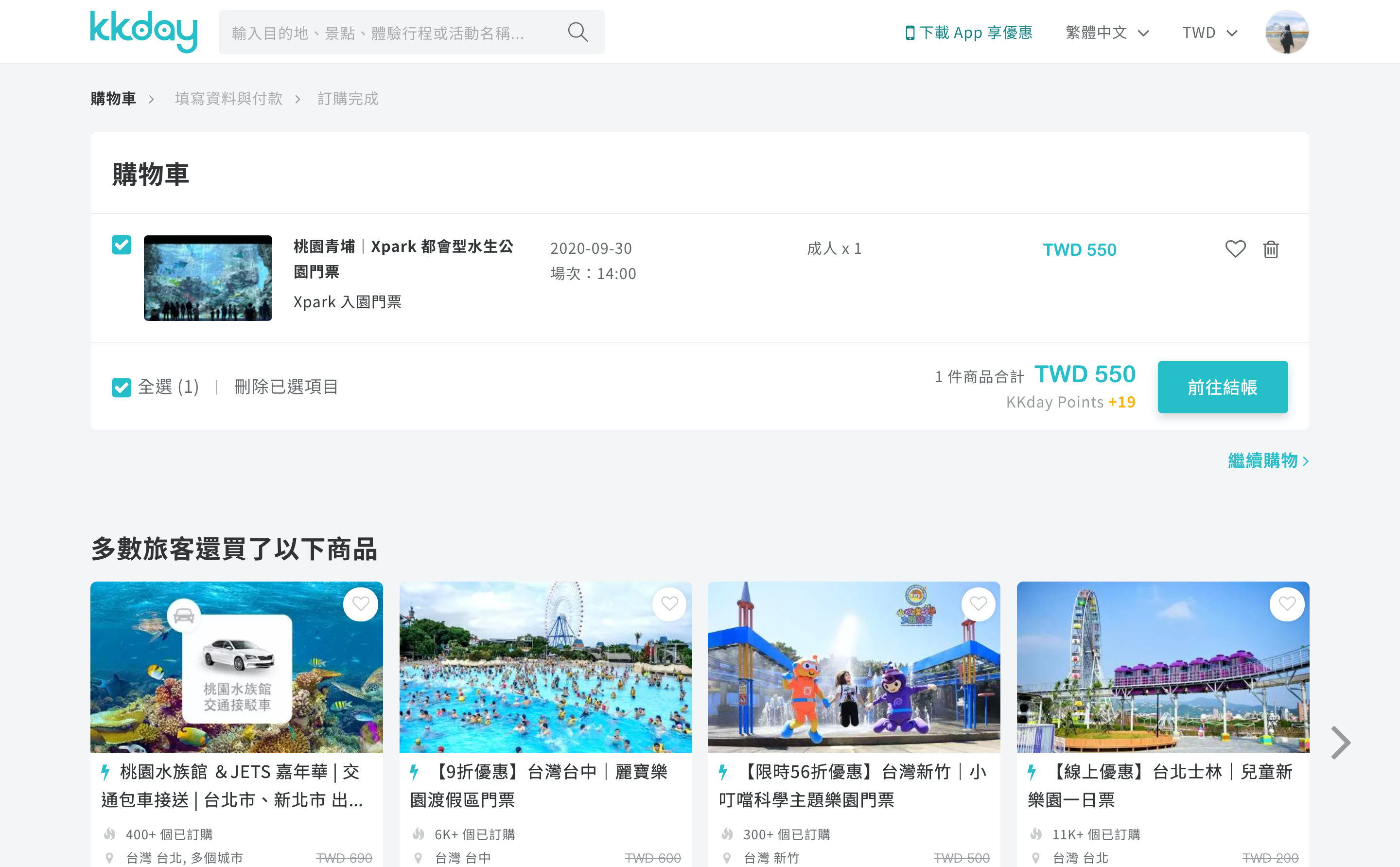Click the 下載 App 享優惠 link
This screenshot has width=1400, height=867.
pyautogui.click(x=969, y=32)
